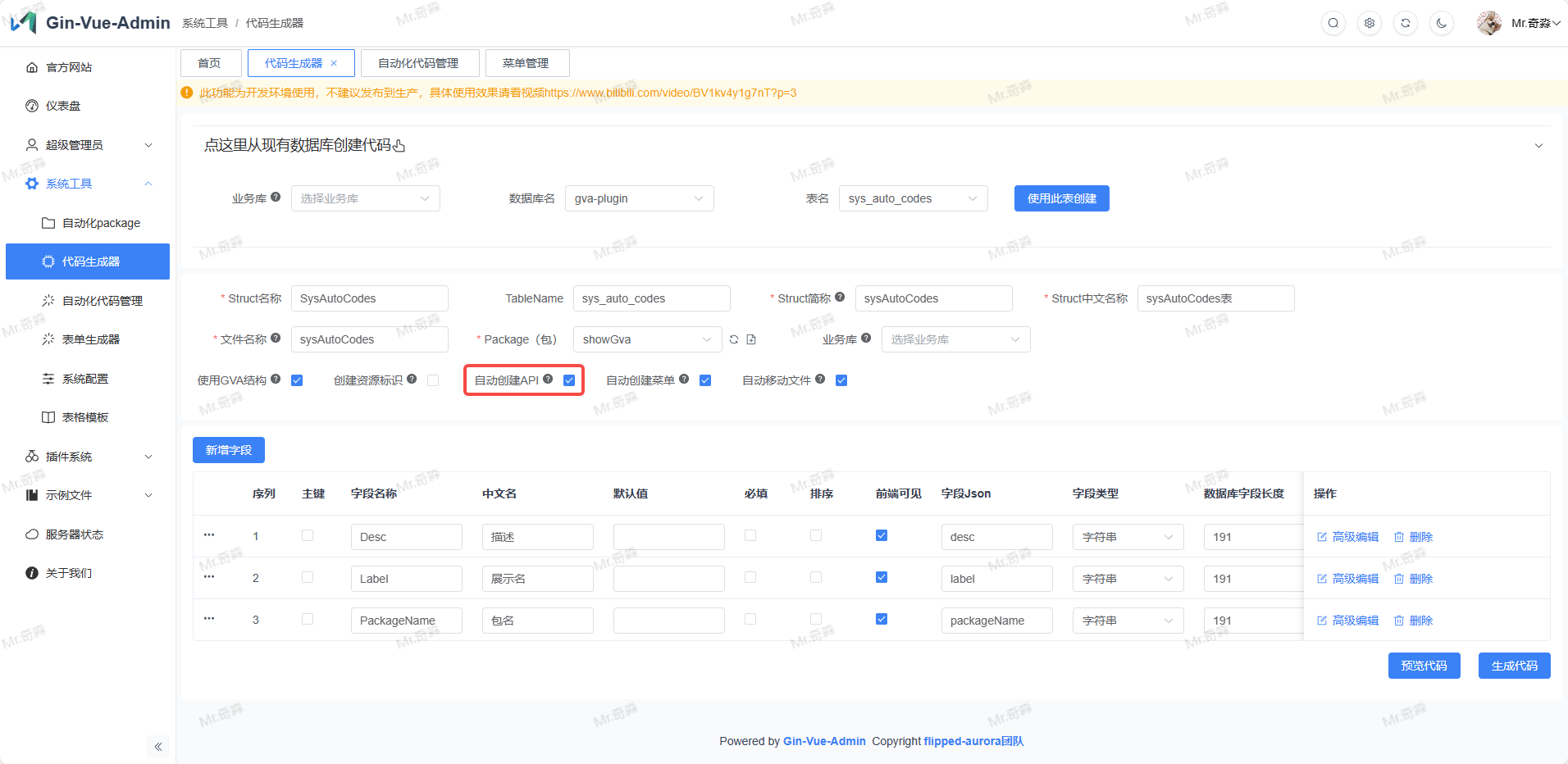
Task: Switch to the 自动化代码管理 tab
Action: click(x=418, y=63)
